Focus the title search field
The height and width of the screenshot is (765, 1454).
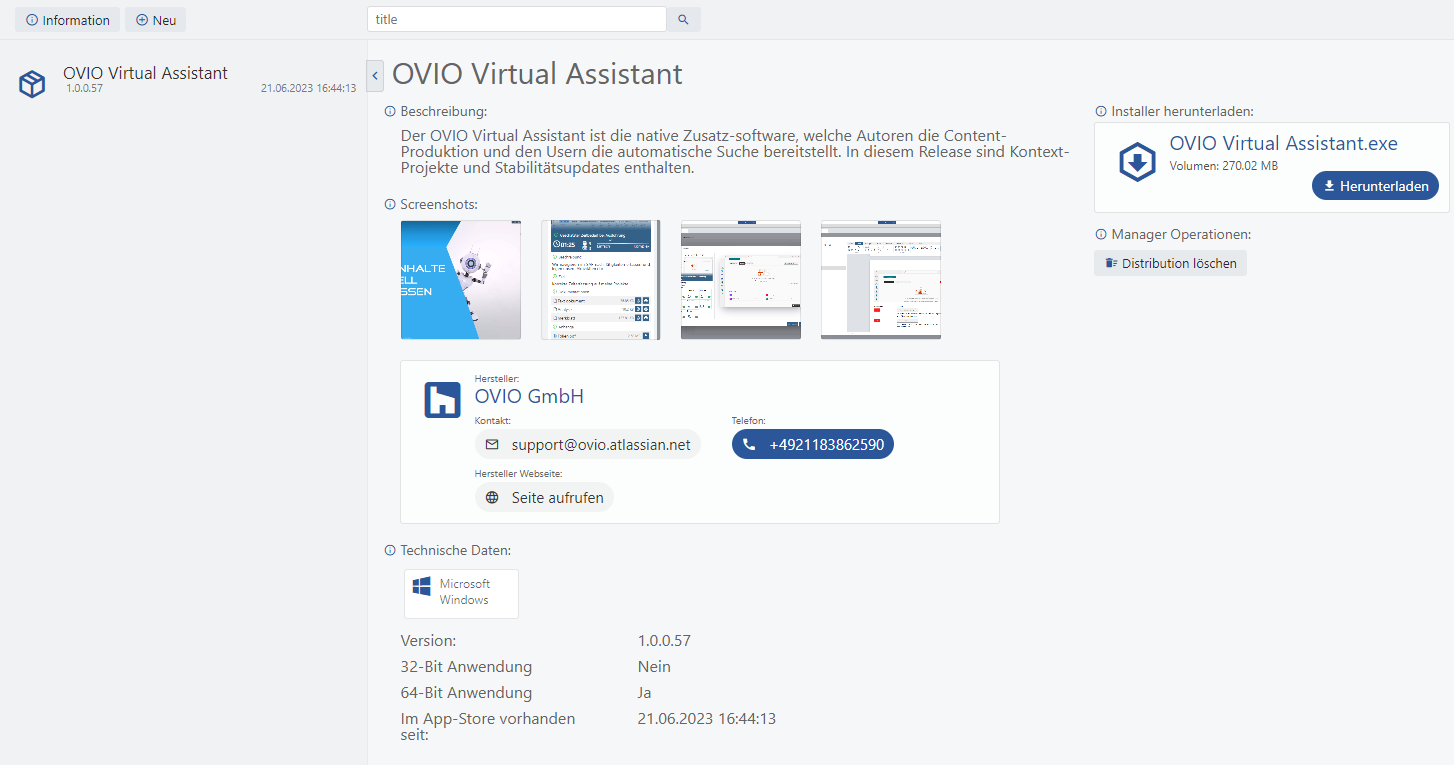click(x=516, y=19)
